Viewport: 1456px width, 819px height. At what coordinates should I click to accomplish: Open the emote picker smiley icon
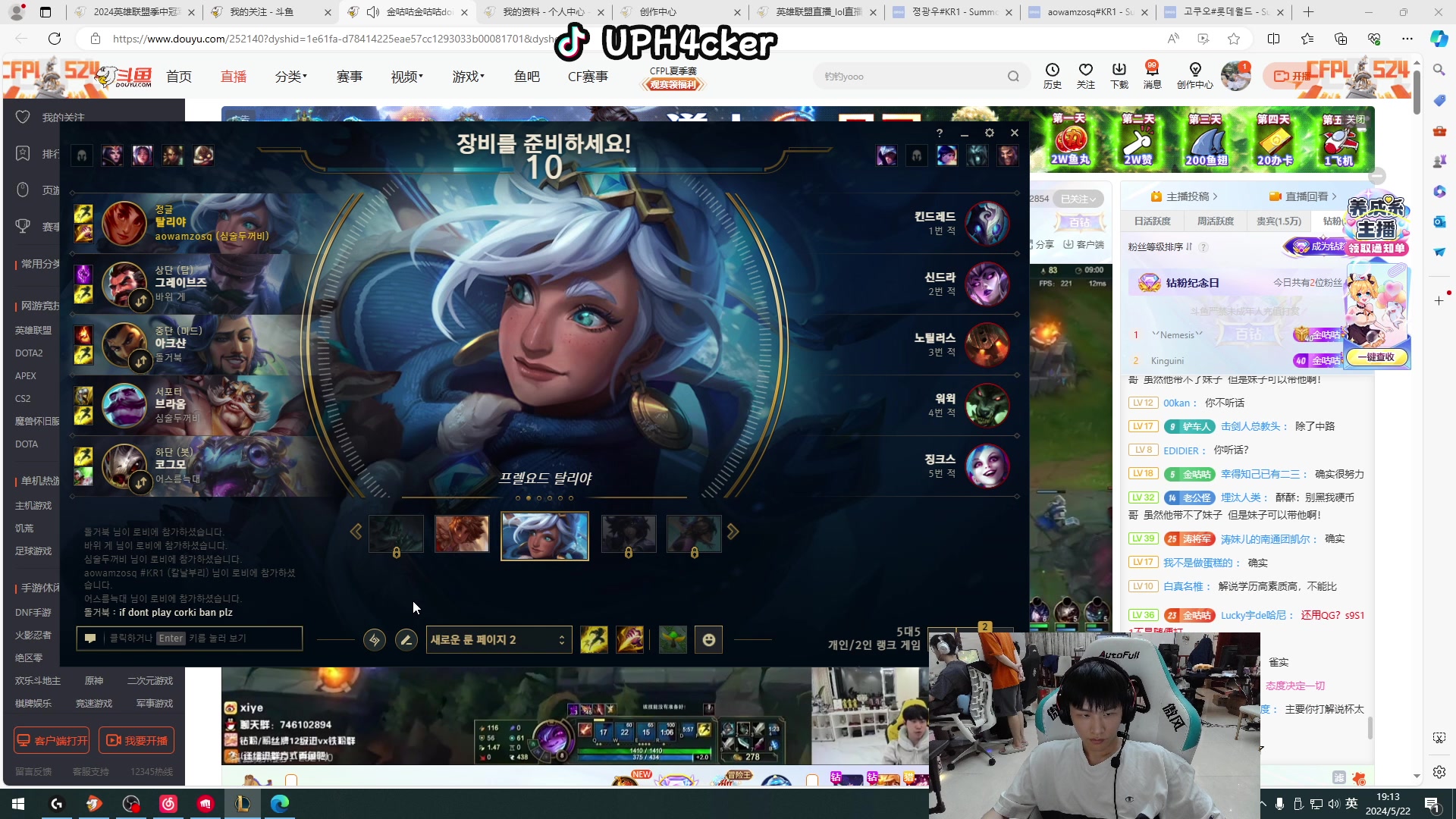pyautogui.click(x=709, y=640)
